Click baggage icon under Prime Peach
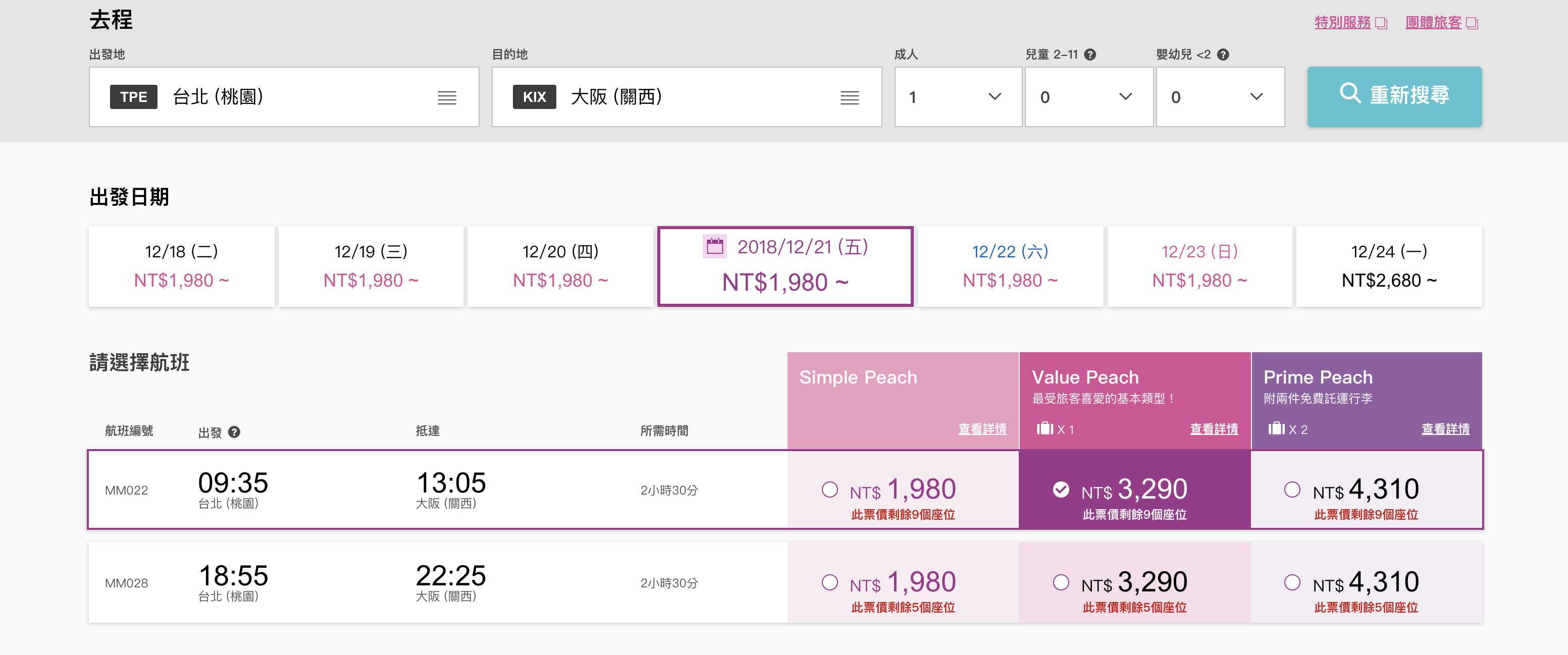Image resolution: width=1568 pixels, height=655 pixels. 1276,428
